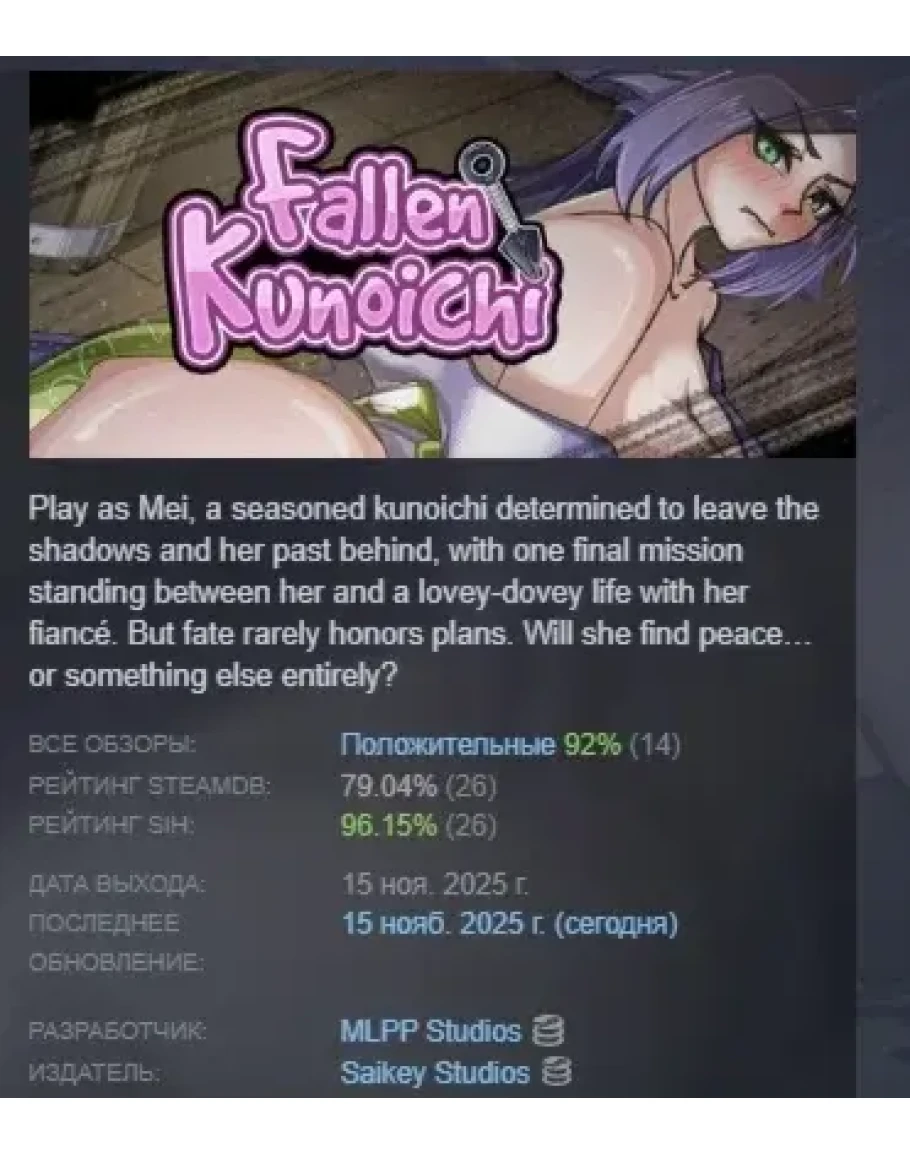Viewport: 910px width, 1155px height.
Task: Select the SteamDB rating value 79.04%
Action: [388, 787]
